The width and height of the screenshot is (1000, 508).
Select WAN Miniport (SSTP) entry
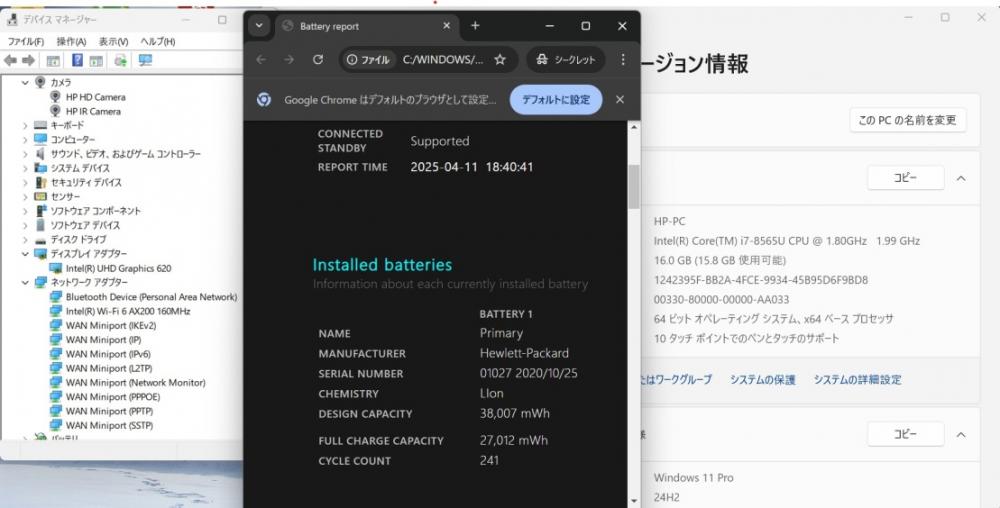click(x=109, y=425)
